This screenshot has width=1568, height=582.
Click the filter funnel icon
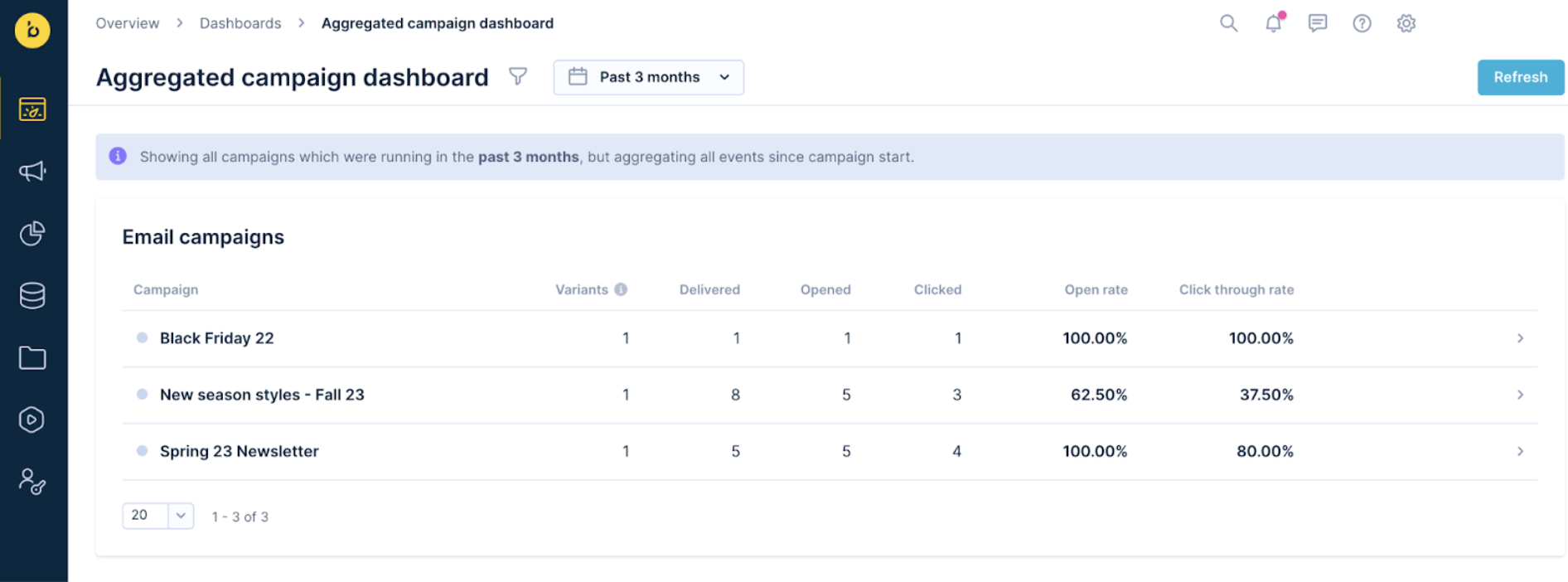tap(518, 77)
